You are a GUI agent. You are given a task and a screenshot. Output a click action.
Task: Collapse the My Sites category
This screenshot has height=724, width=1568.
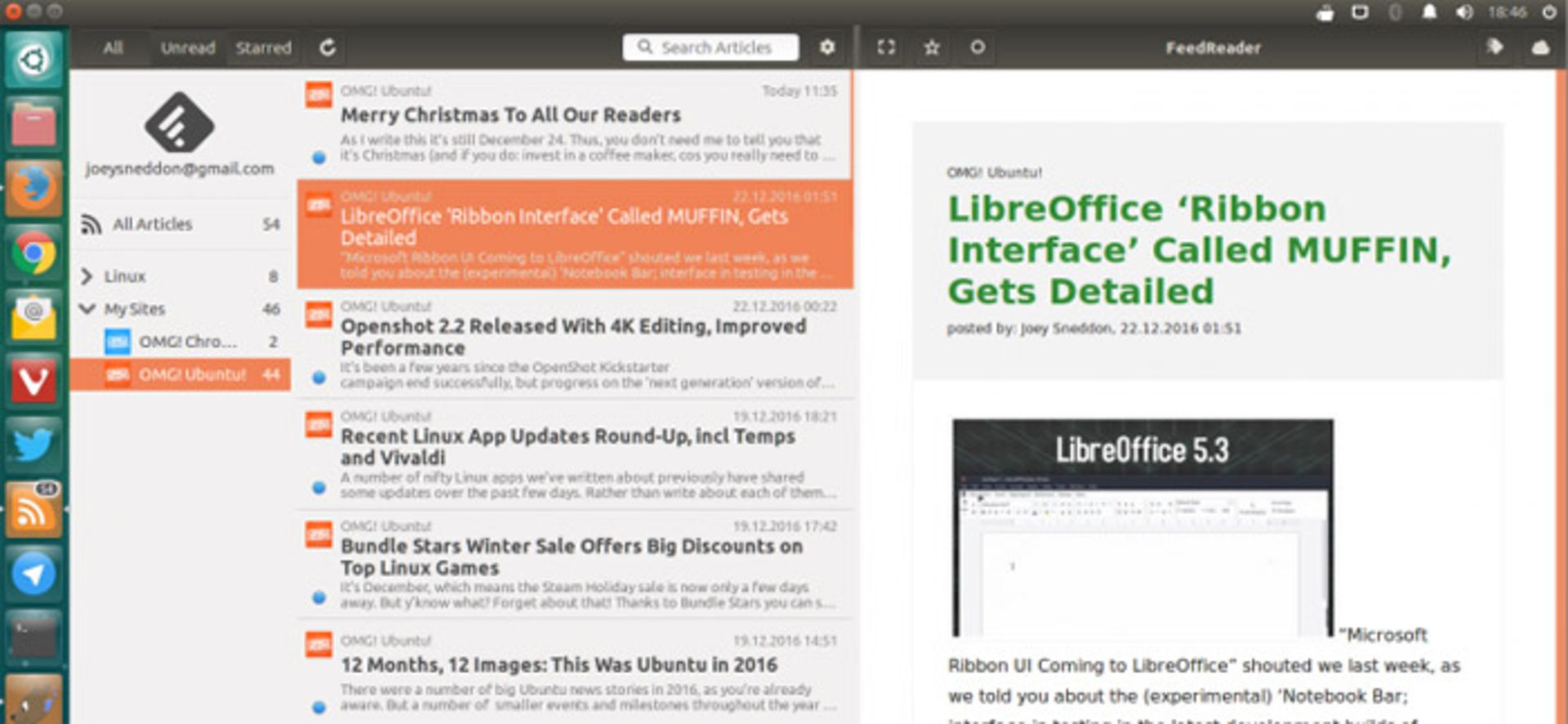(x=87, y=309)
